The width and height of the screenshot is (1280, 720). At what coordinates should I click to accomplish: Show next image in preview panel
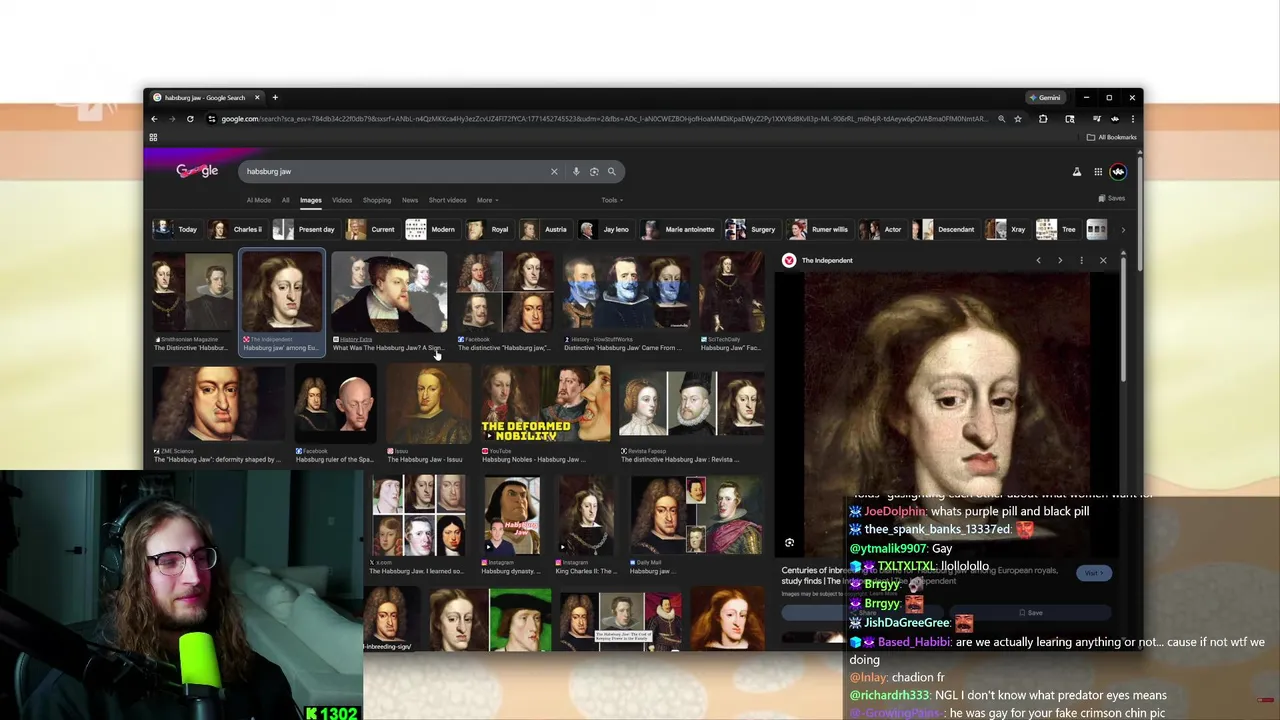1060,260
